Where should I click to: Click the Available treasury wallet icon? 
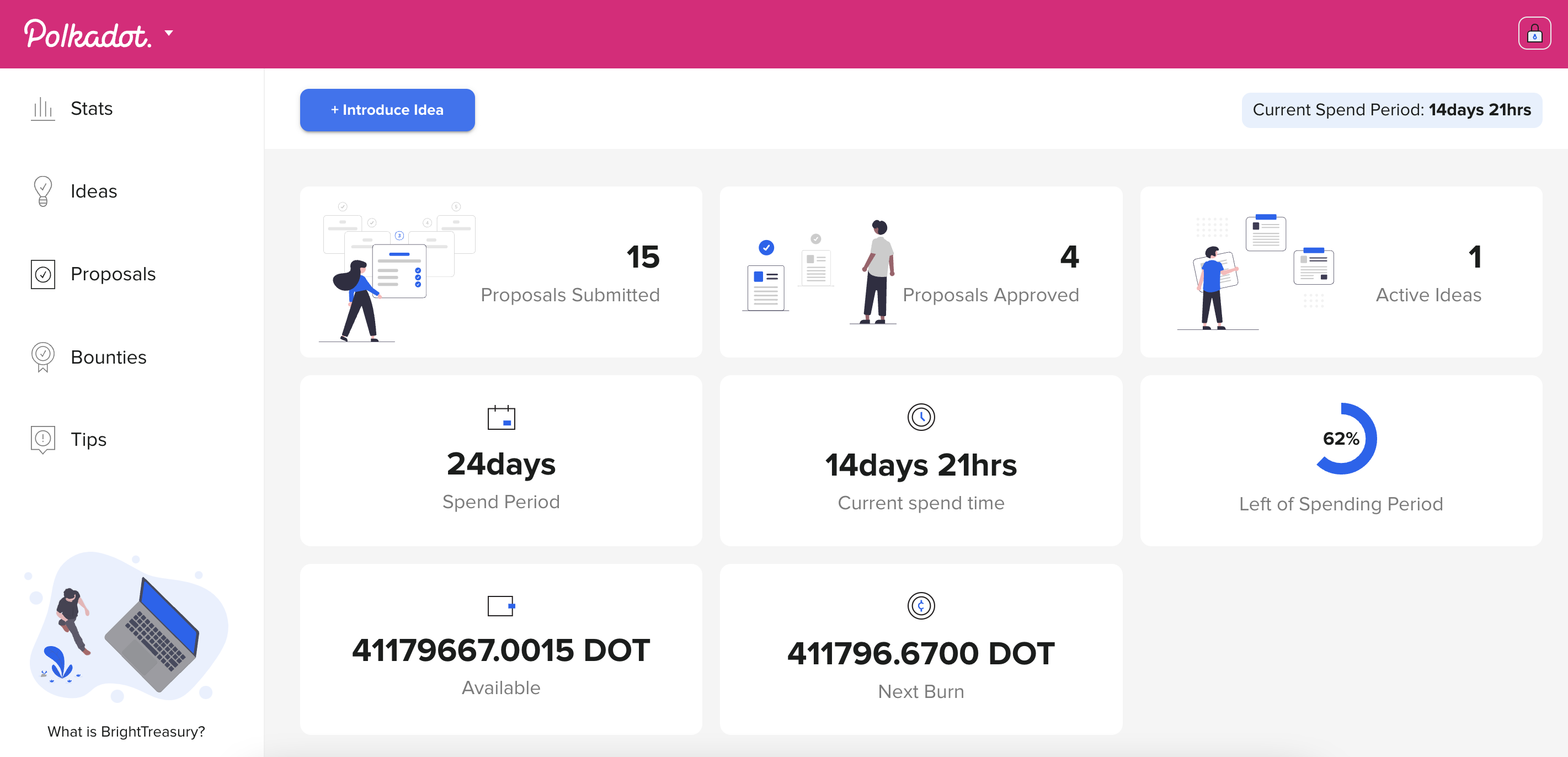point(500,606)
